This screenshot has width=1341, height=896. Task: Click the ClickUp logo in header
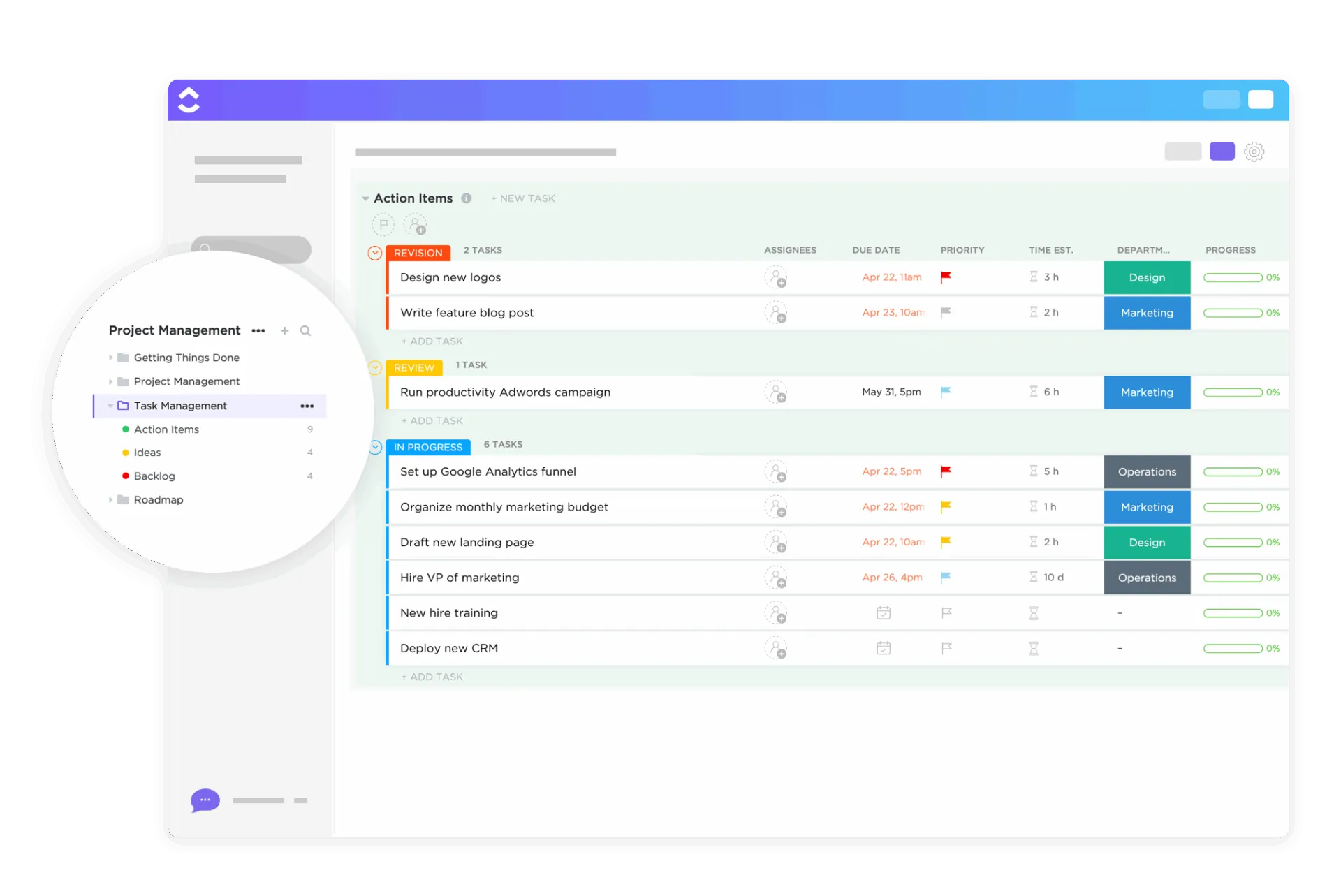tap(189, 100)
